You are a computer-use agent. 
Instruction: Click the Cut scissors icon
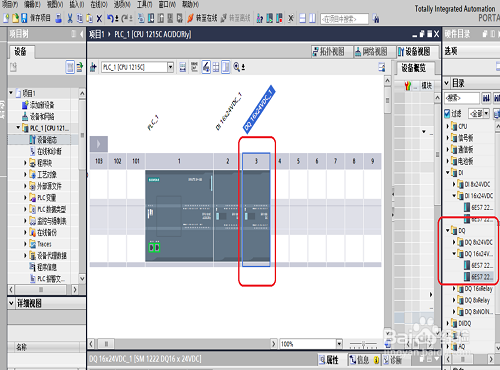(70, 18)
